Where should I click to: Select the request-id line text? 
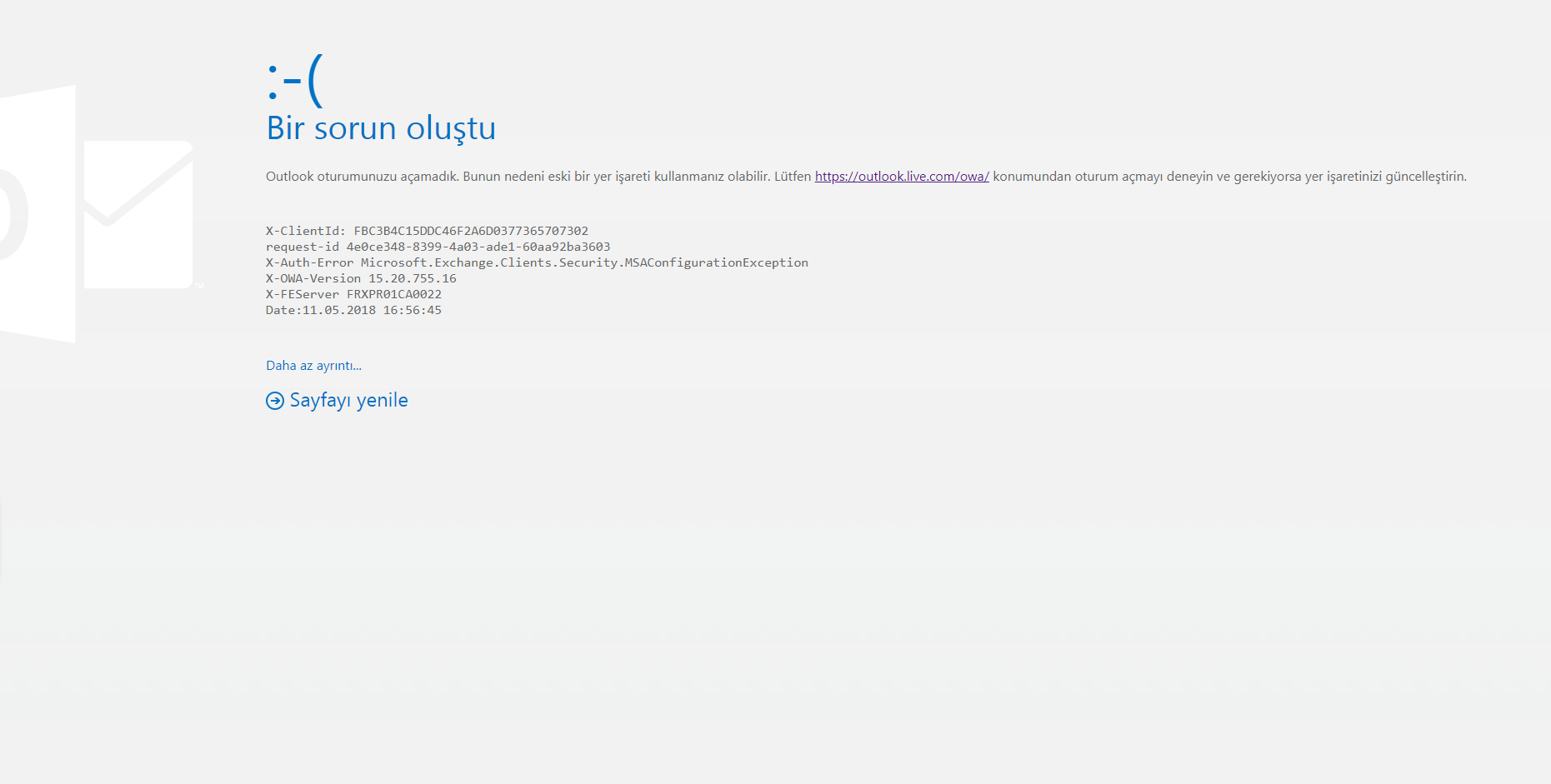438,247
